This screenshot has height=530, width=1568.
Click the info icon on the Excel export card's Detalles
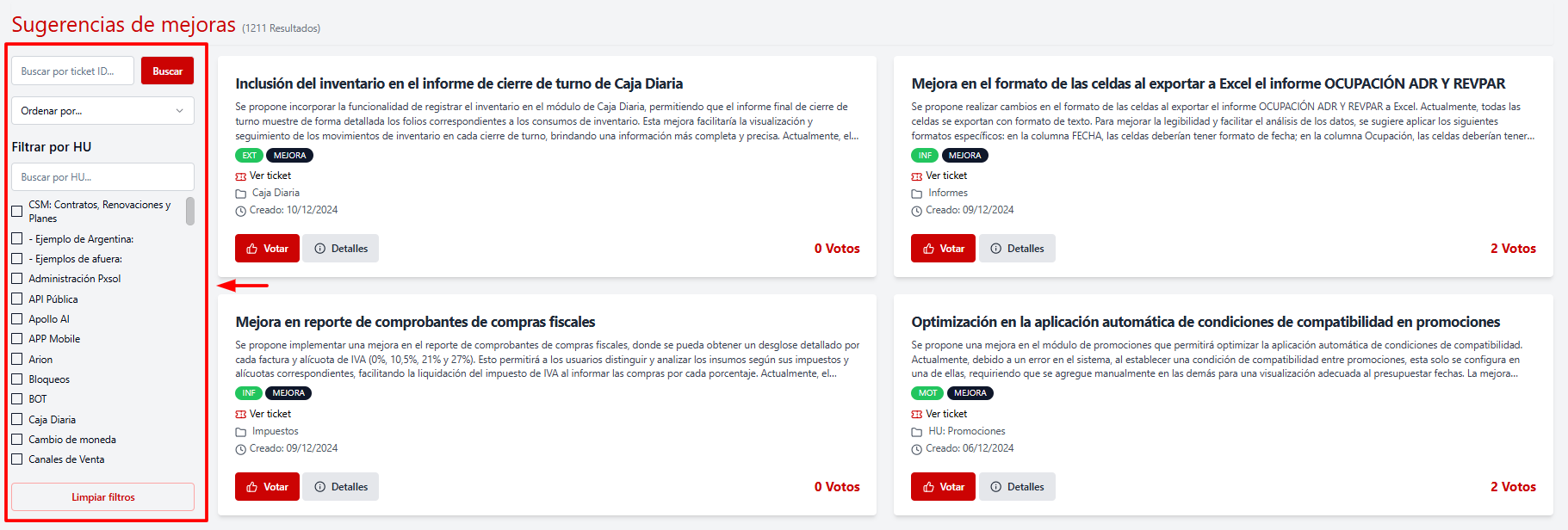[x=996, y=249]
